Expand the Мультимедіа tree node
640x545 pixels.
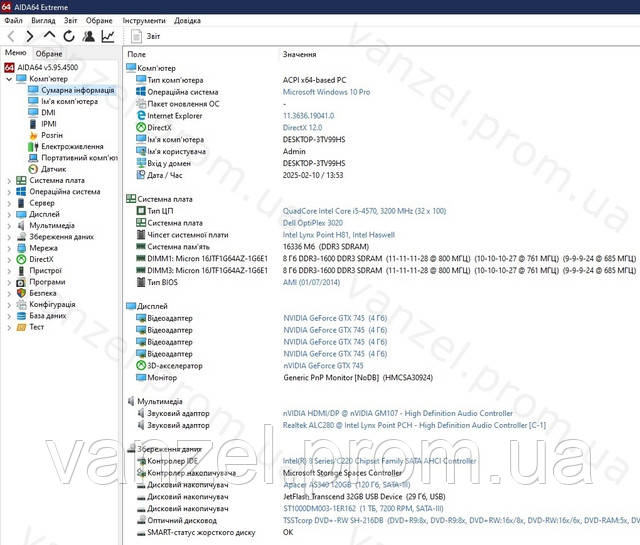coord(9,226)
